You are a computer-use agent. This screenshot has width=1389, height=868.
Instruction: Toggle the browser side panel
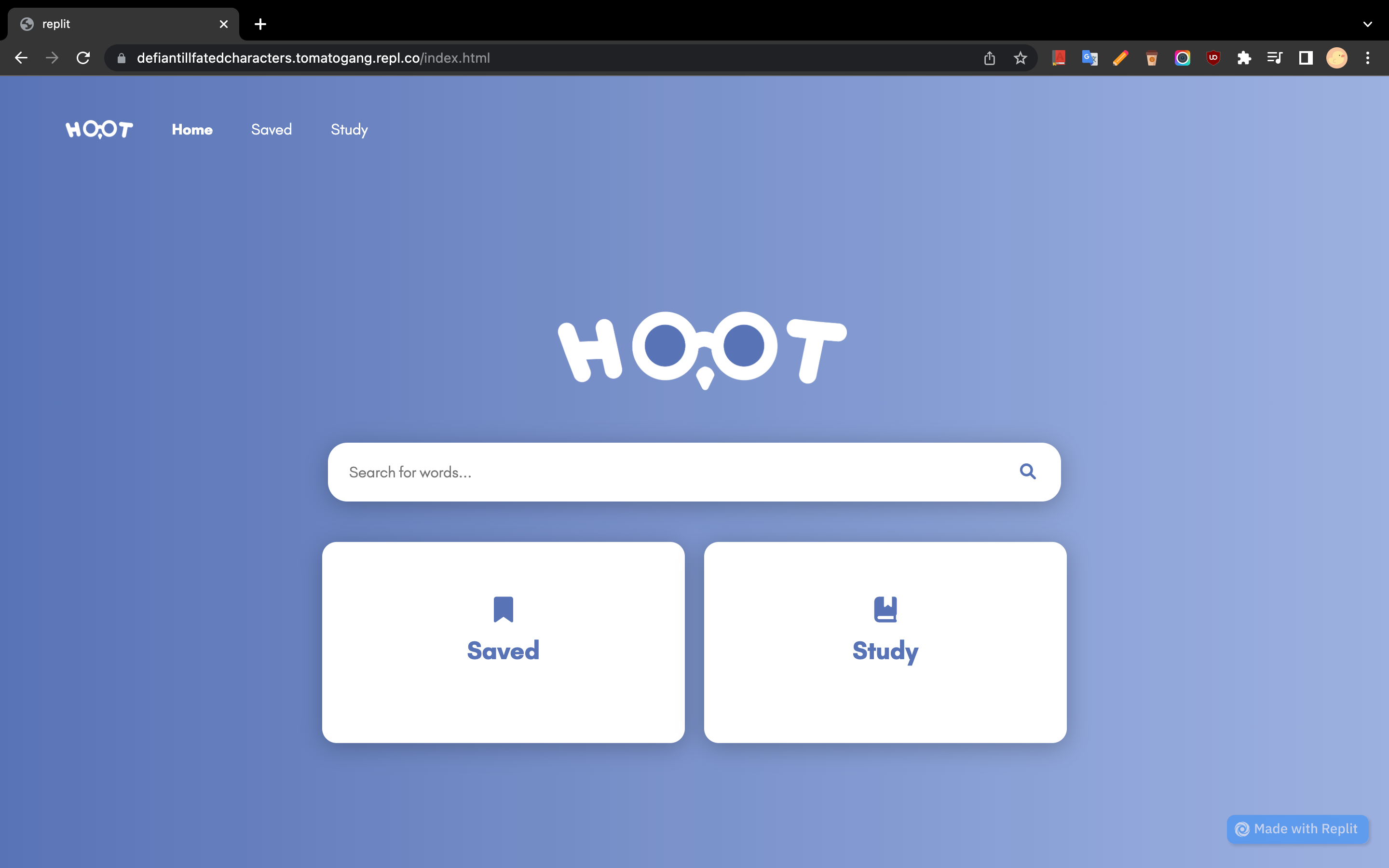click(1306, 58)
